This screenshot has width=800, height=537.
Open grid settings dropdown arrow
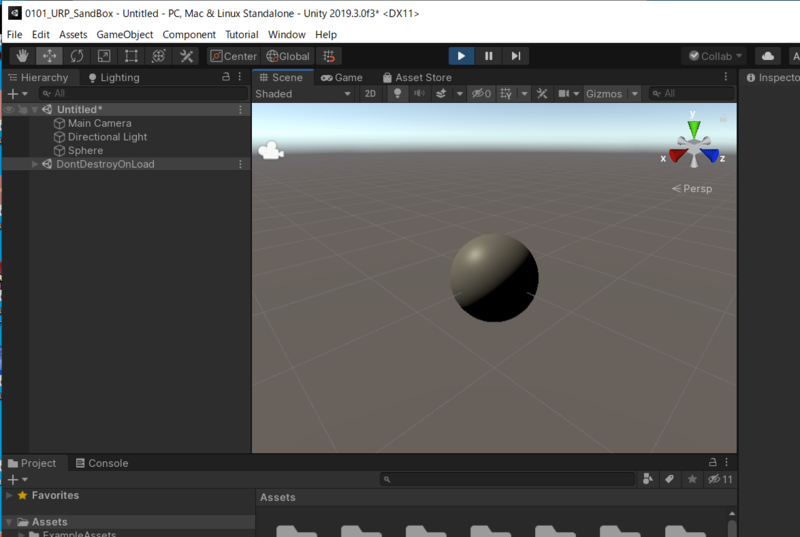click(524, 94)
